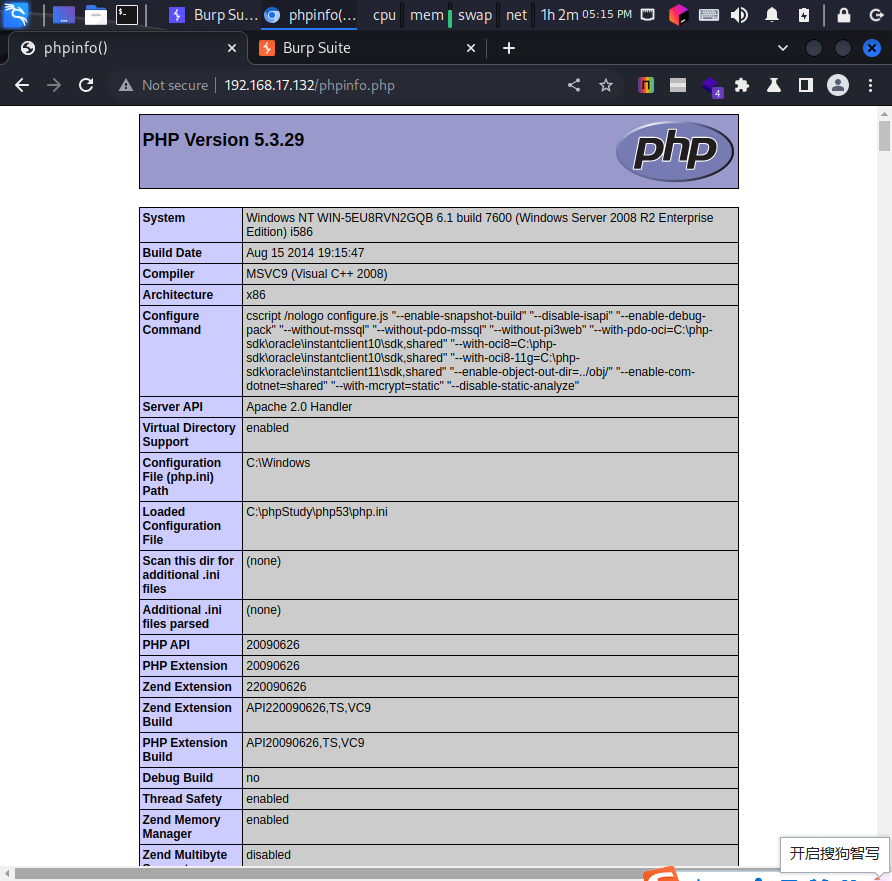
Task: Open the Chrome Labs flask icon
Action: [x=774, y=85]
